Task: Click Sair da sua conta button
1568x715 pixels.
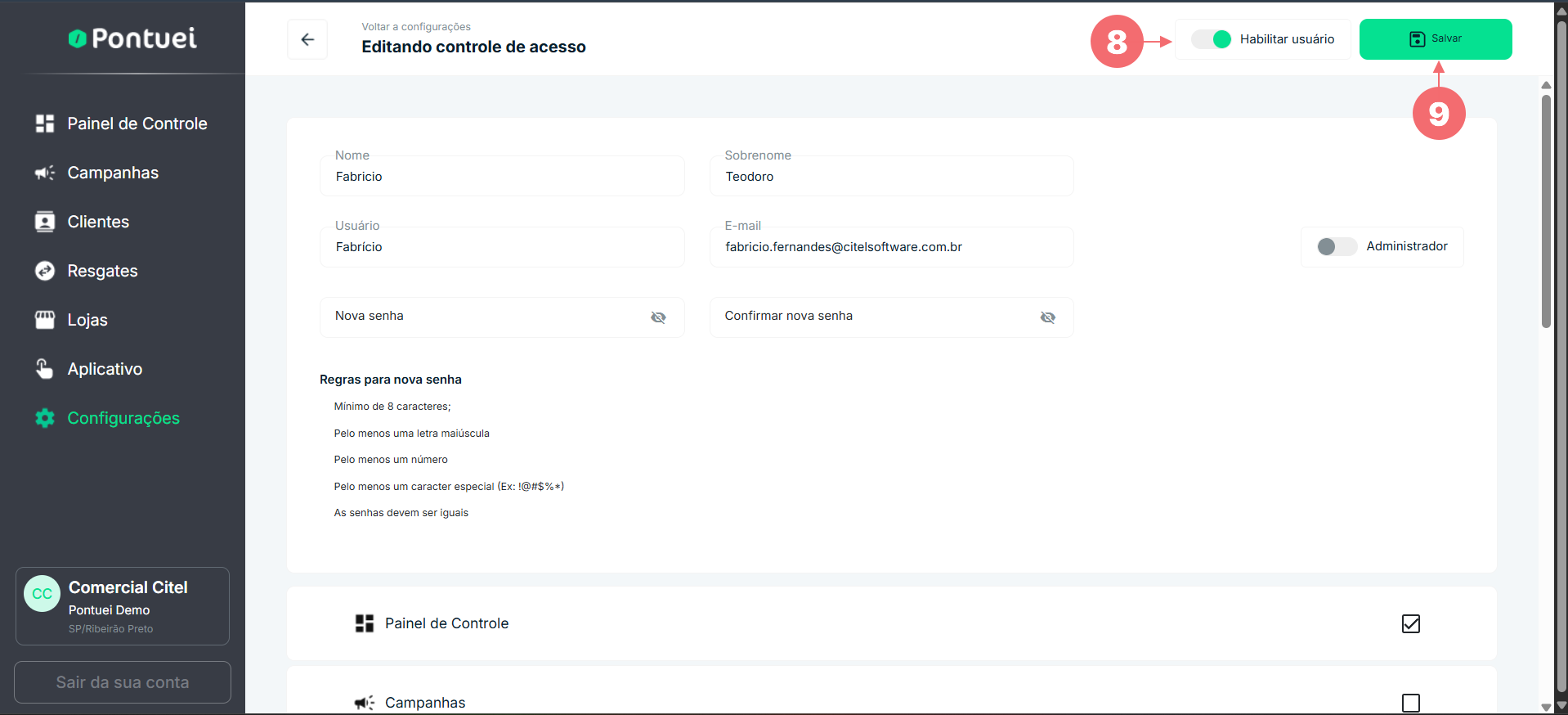Action: [123, 682]
